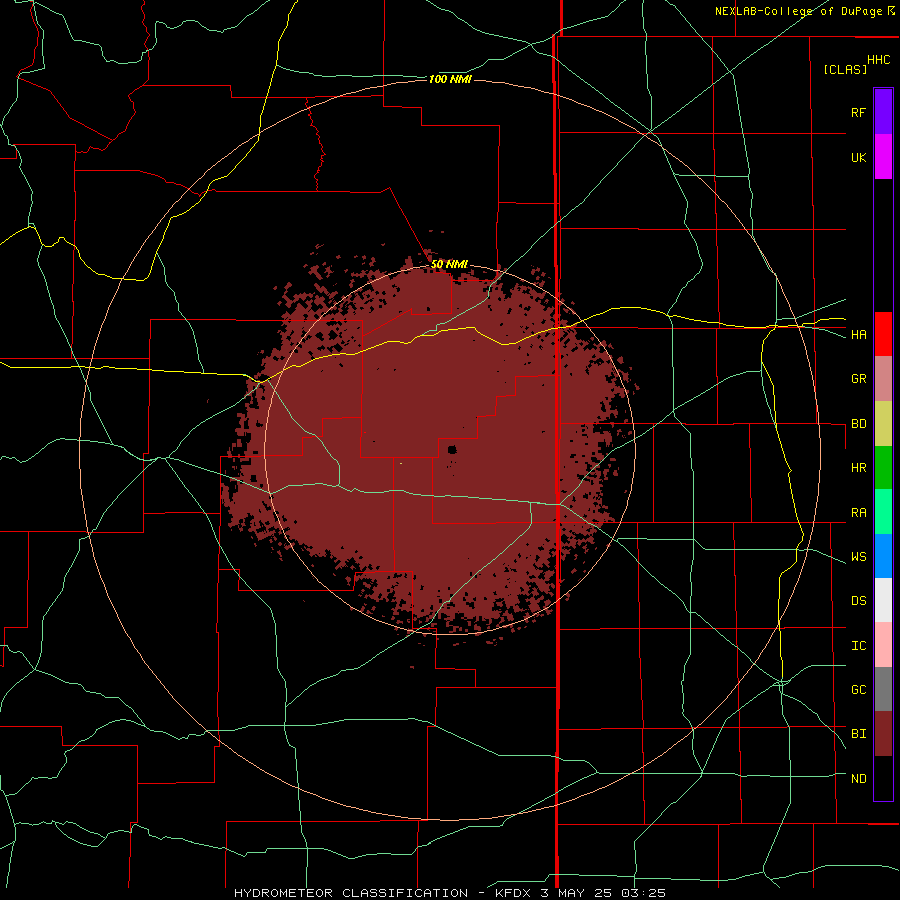Viewport: 900px width, 900px height.
Task: Click the 'HR' legend label
Action: (x=858, y=468)
